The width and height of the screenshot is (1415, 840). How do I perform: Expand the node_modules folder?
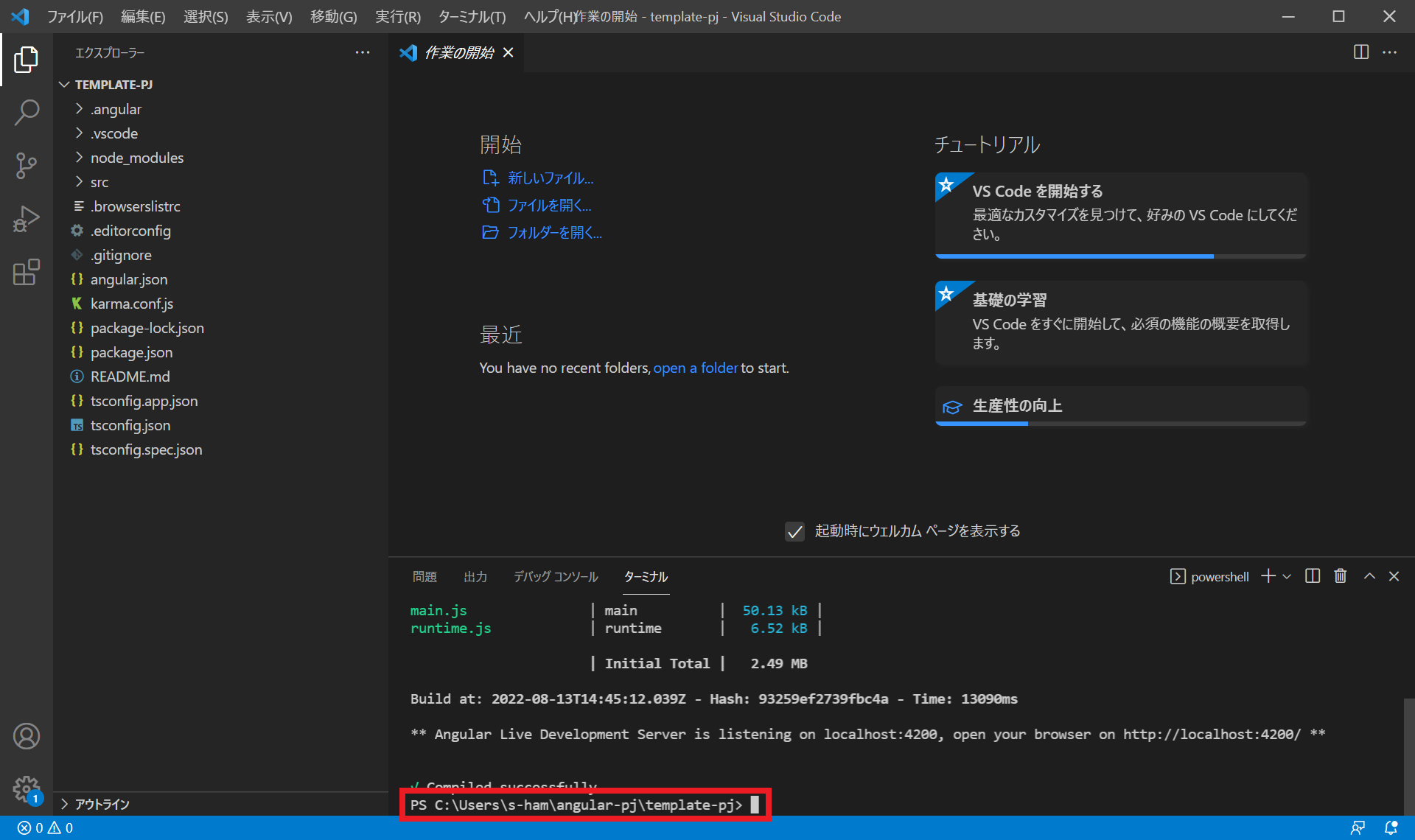click(x=136, y=158)
